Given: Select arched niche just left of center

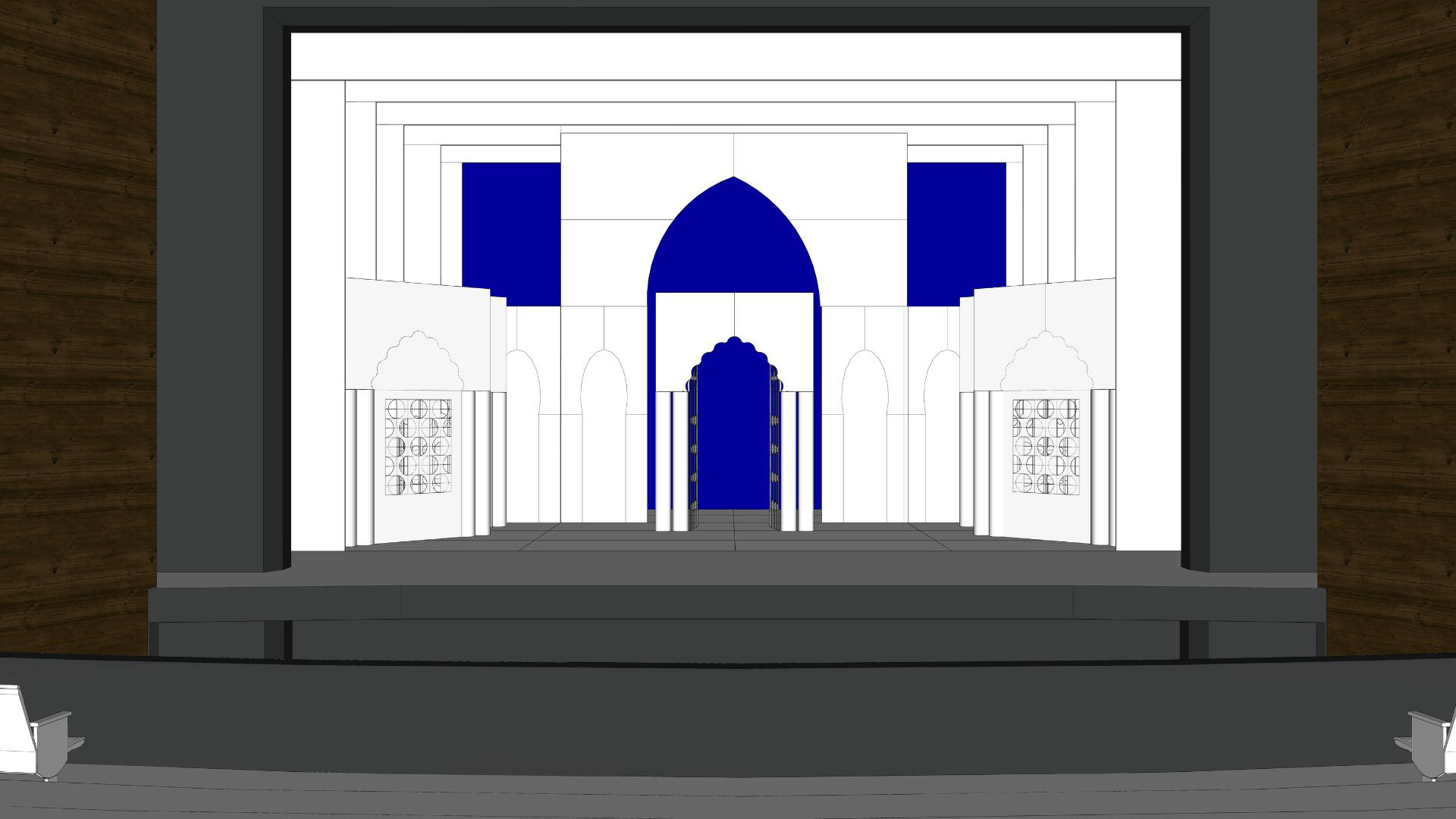Looking at the screenshot, I should [x=604, y=425].
